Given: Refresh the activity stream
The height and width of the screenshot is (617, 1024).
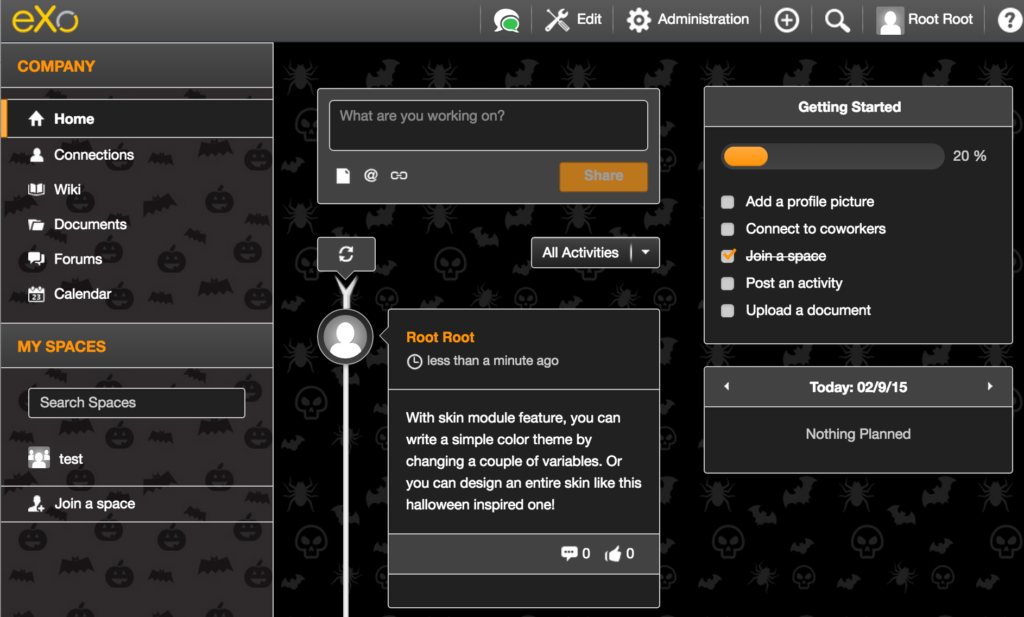Looking at the screenshot, I should point(346,254).
